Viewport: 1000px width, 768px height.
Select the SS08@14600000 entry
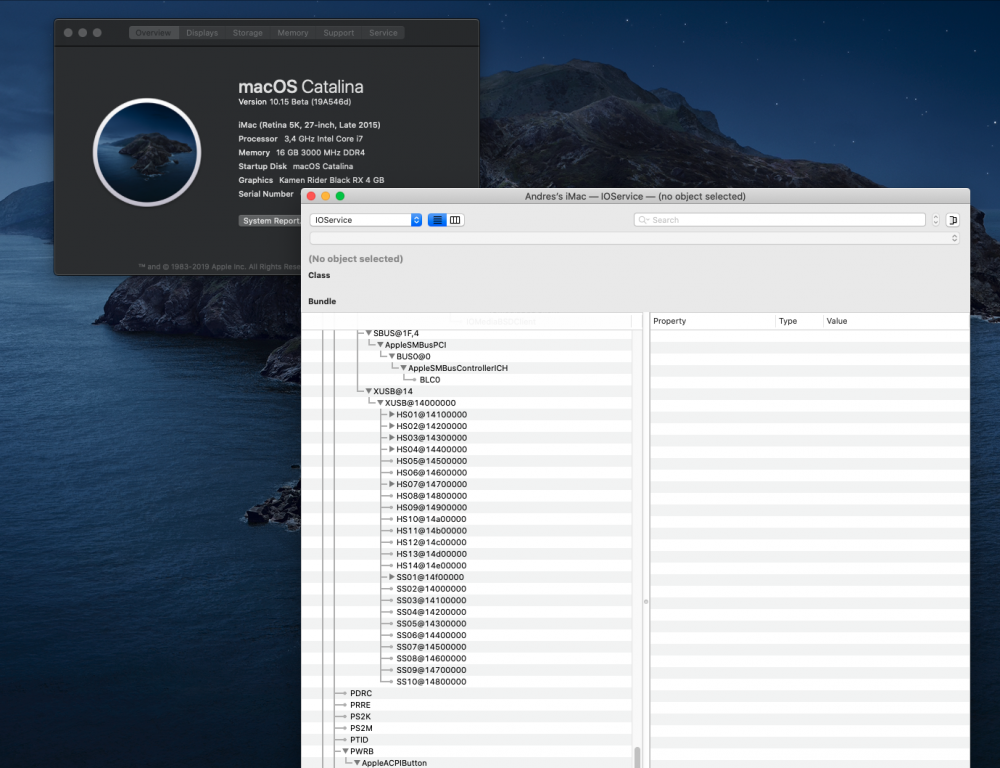coord(431,658)
